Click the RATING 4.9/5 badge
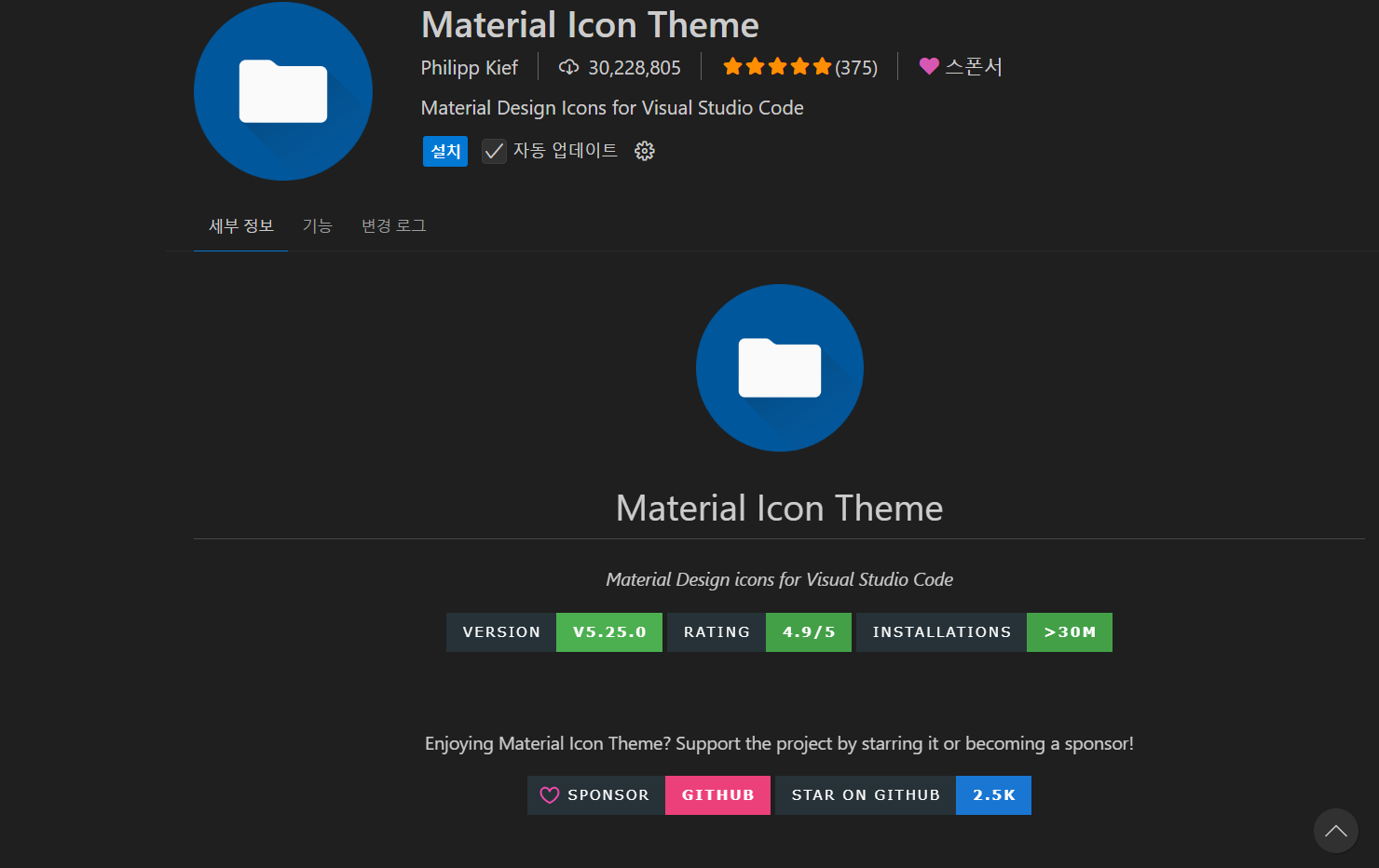 point(759,632)
